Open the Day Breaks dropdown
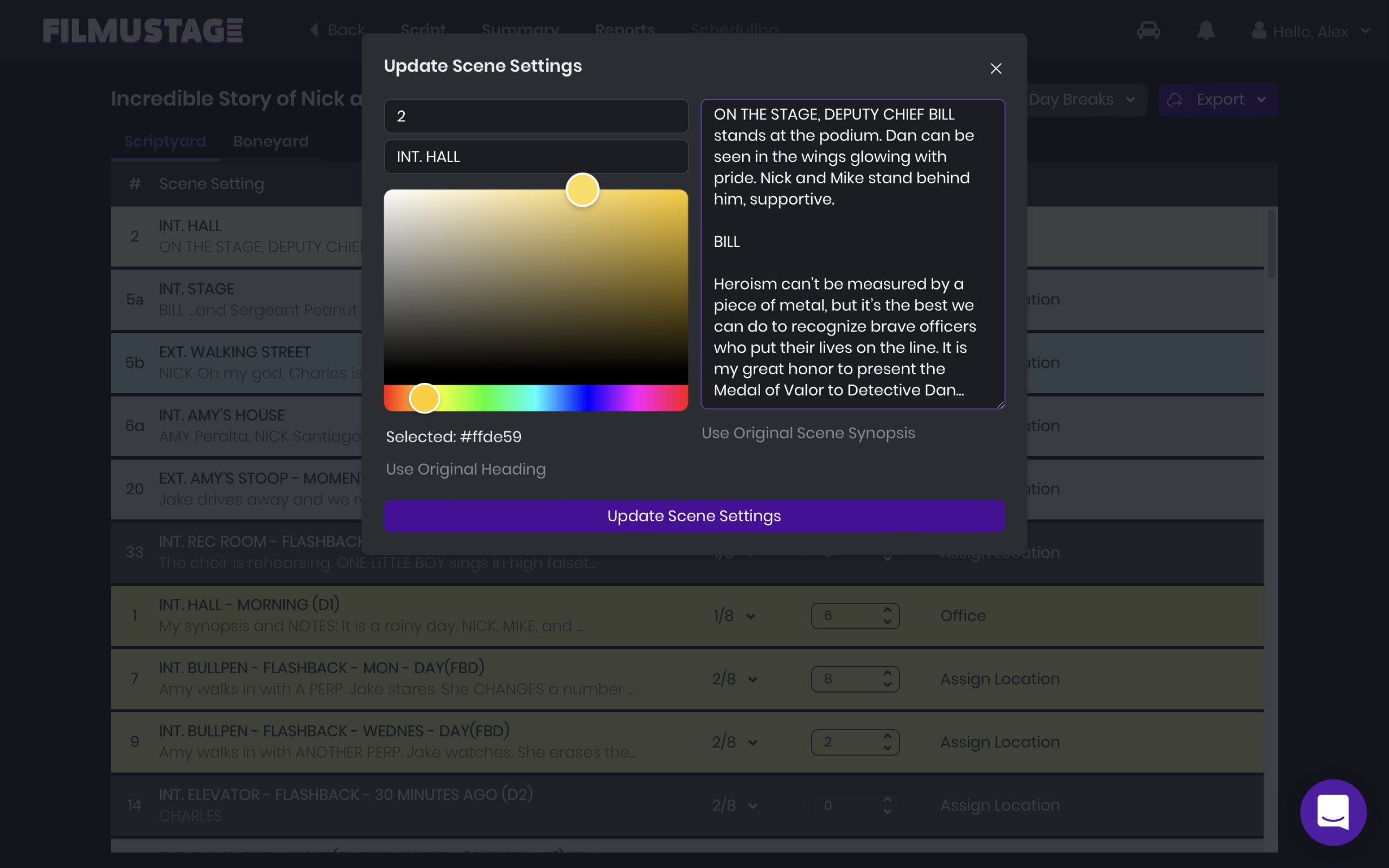Viewport: 1389px width, 868px height. [1082, 99]
